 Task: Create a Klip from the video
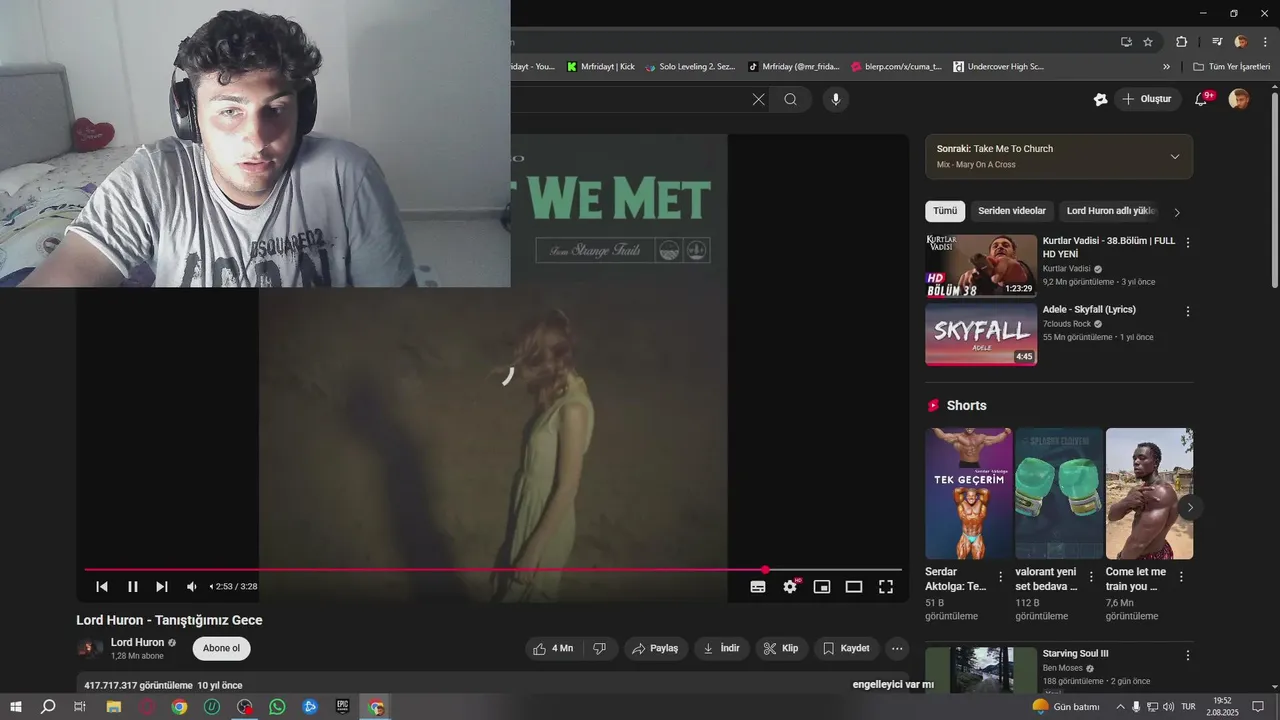781,648
